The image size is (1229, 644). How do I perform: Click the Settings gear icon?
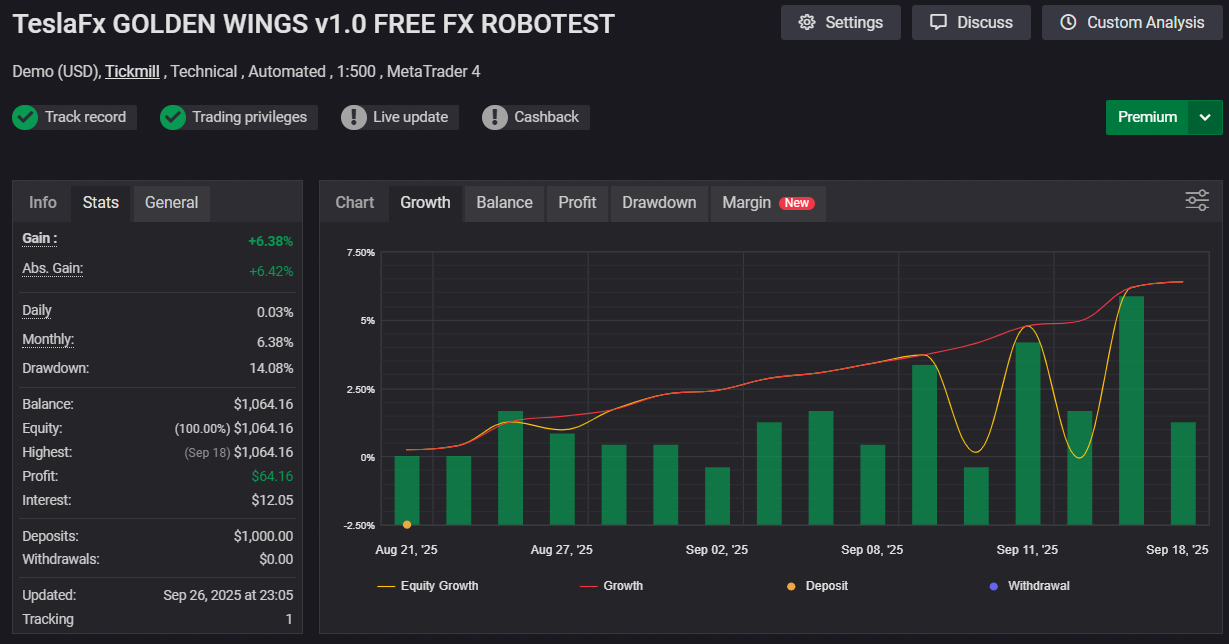[807, 22]
